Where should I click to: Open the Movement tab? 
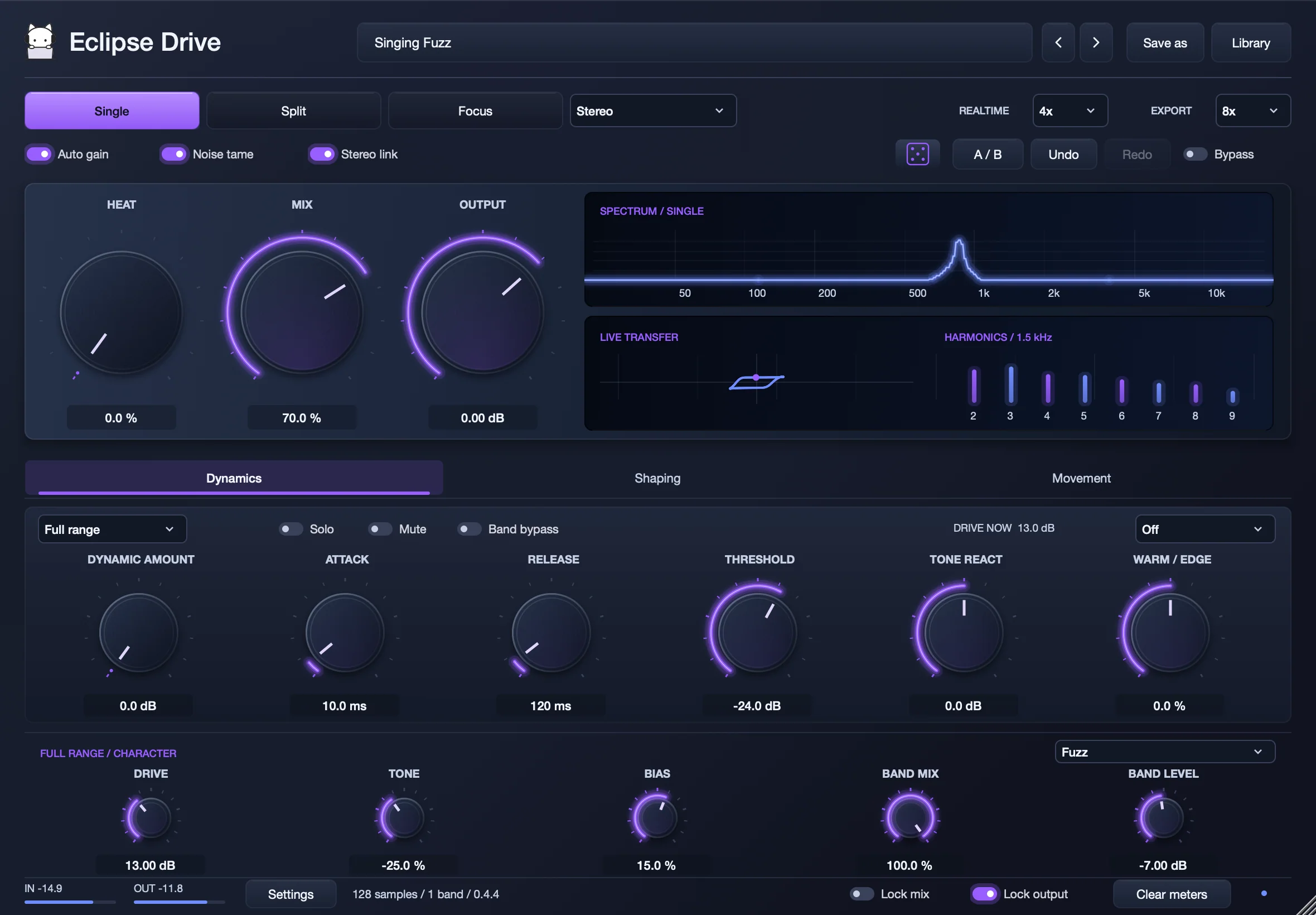(1081, 478)
